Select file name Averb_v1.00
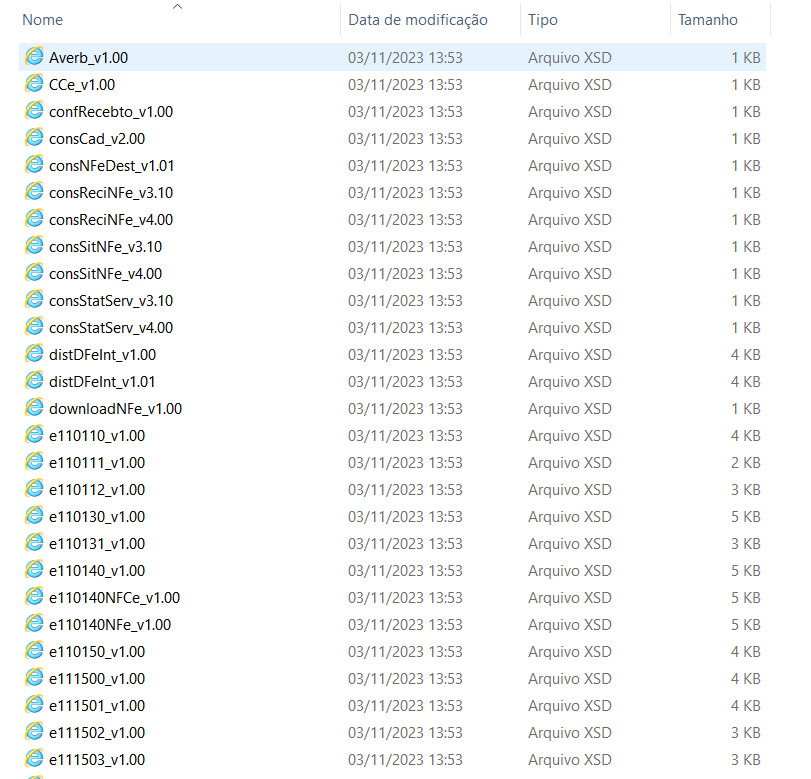The height and width of the screenshot is (779, 811). (x=88, y=57)
